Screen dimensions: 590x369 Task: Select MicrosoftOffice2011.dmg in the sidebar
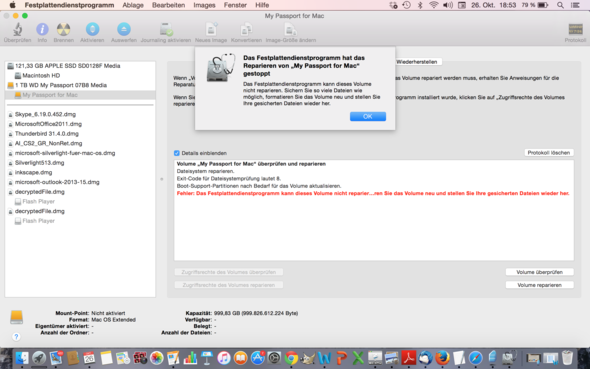pos(80,124)
